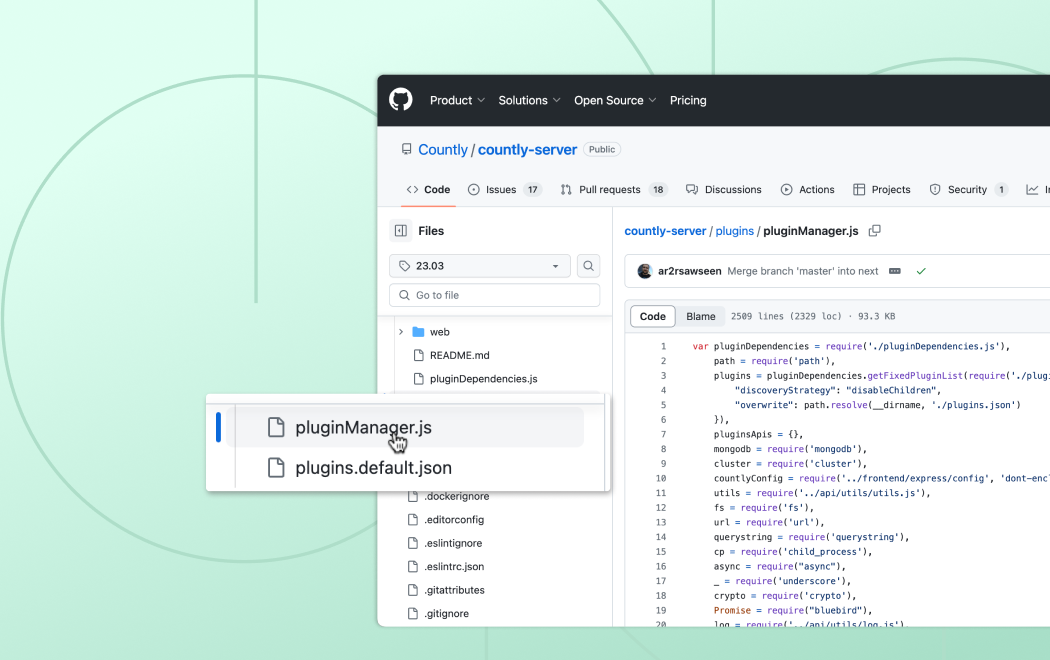
Task: Click the green commit status checkmark
Action: click(921, 270)
